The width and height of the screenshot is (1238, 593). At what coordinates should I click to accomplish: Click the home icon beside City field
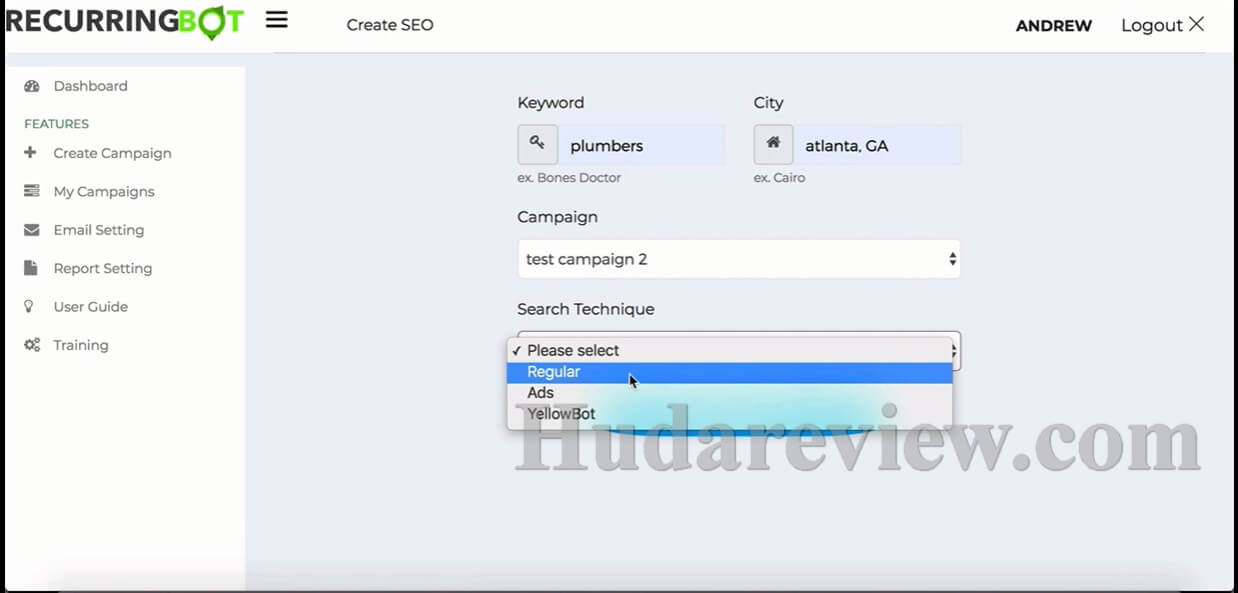point(773,145)
